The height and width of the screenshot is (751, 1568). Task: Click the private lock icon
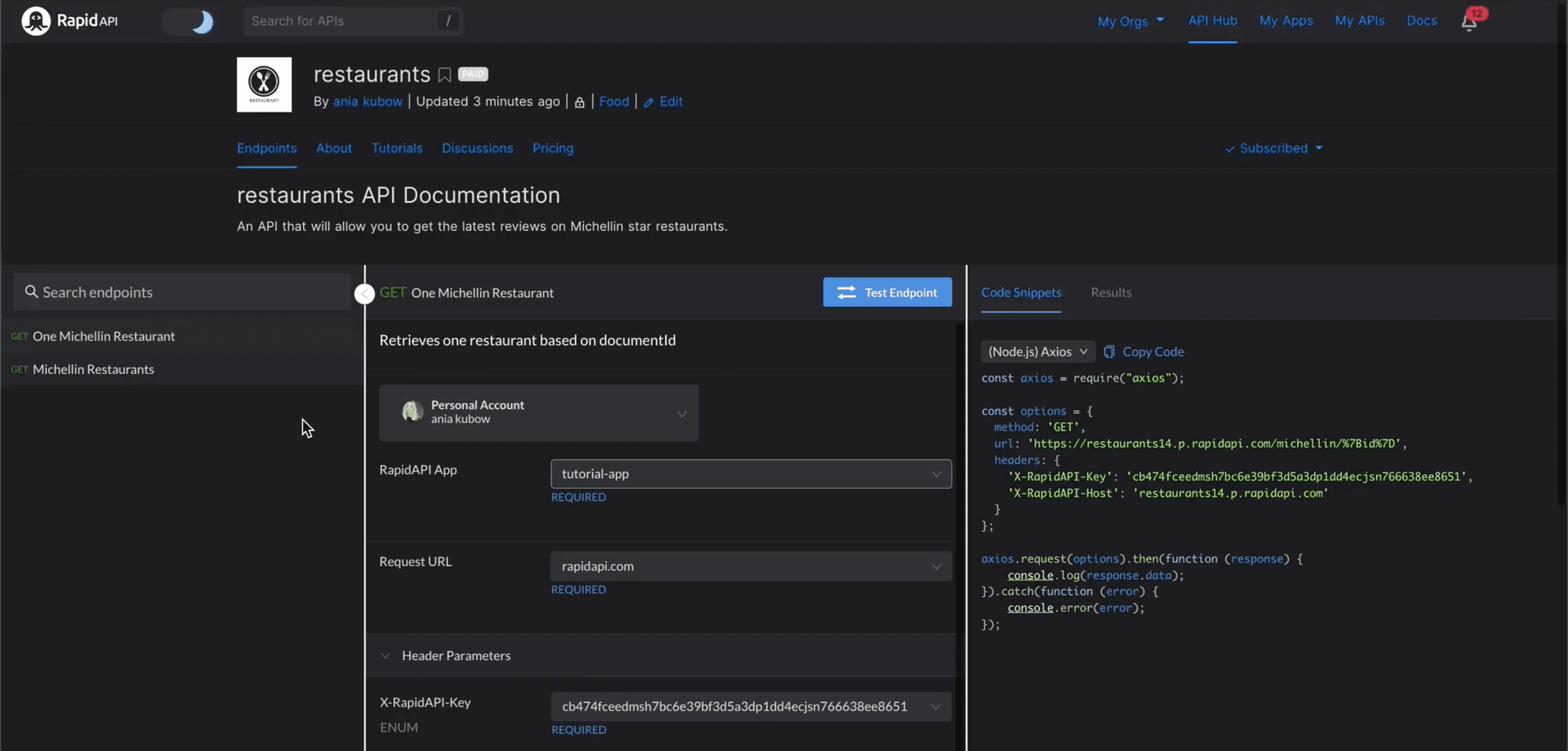tap(579, 102)
